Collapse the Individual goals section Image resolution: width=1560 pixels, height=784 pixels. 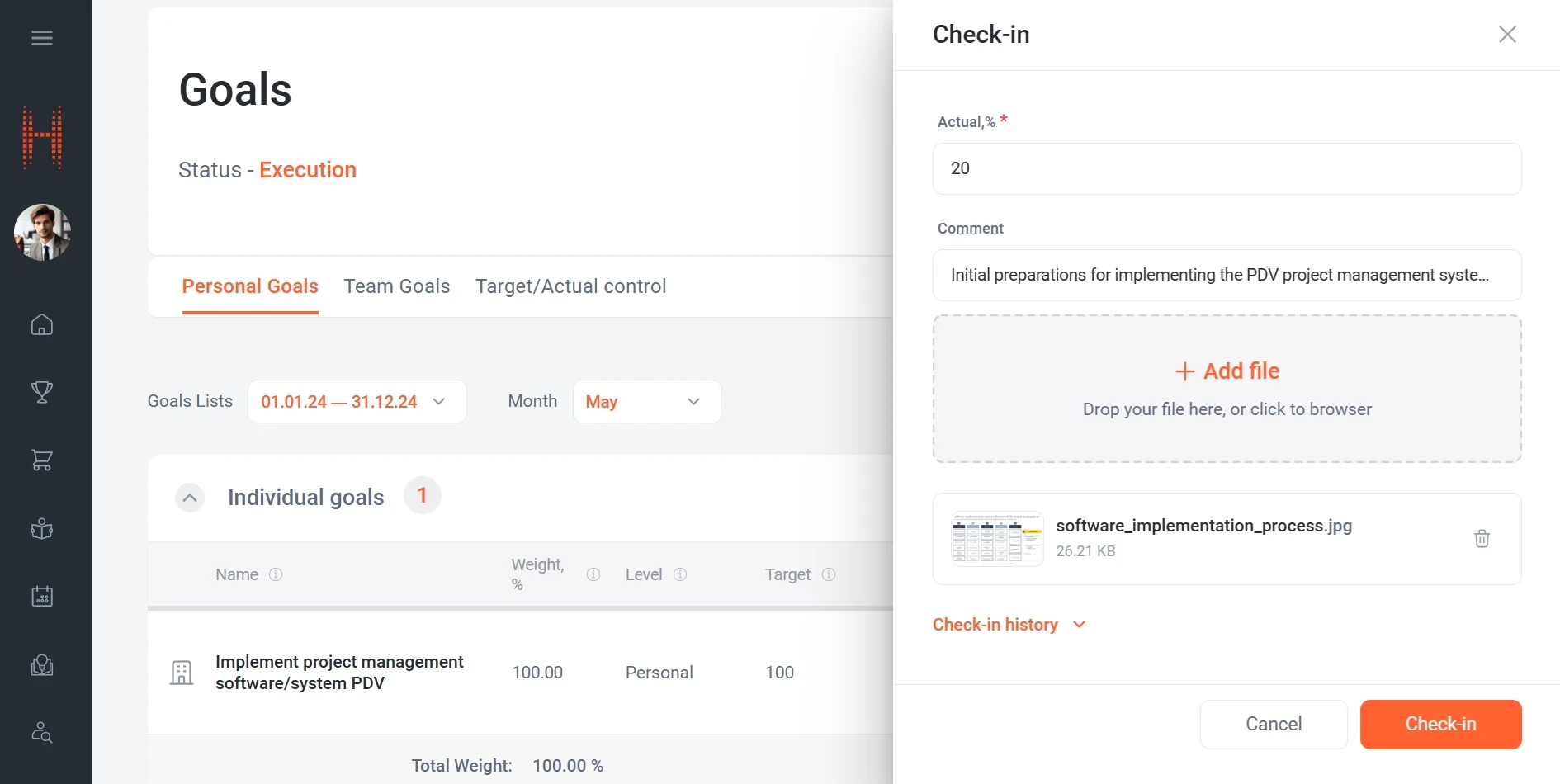click(190, 498)
